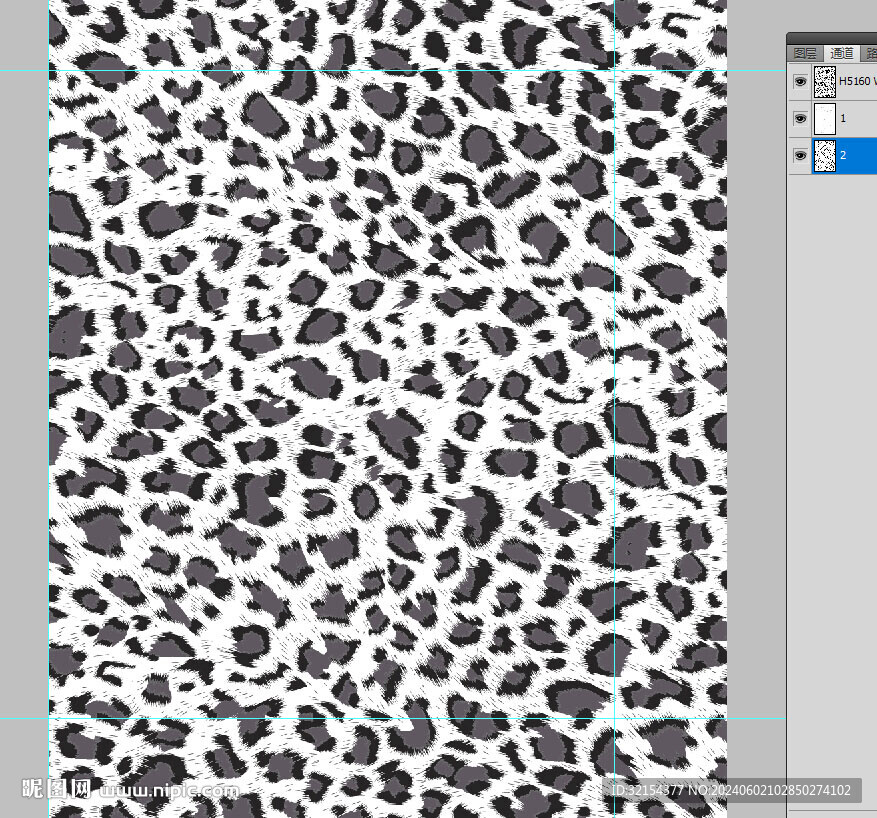This screenshot has width=877, height=818.
Task: Click gray pasteboard between canvas and panel
Action: 756,400
